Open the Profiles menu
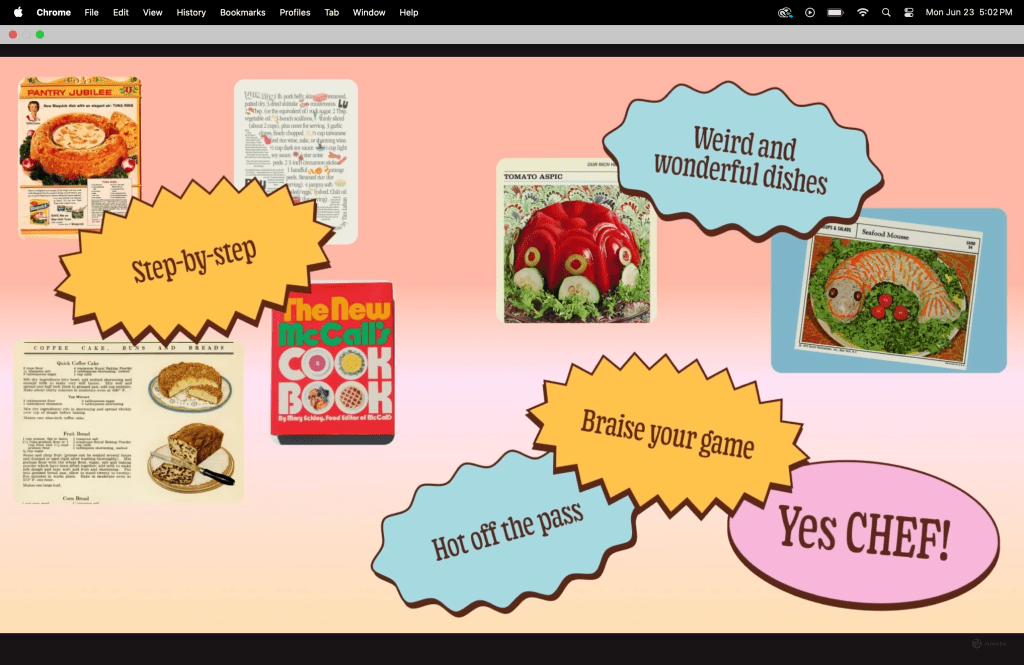The height and width of the screenshot is (665, 1024). click(x=295, y=12)
